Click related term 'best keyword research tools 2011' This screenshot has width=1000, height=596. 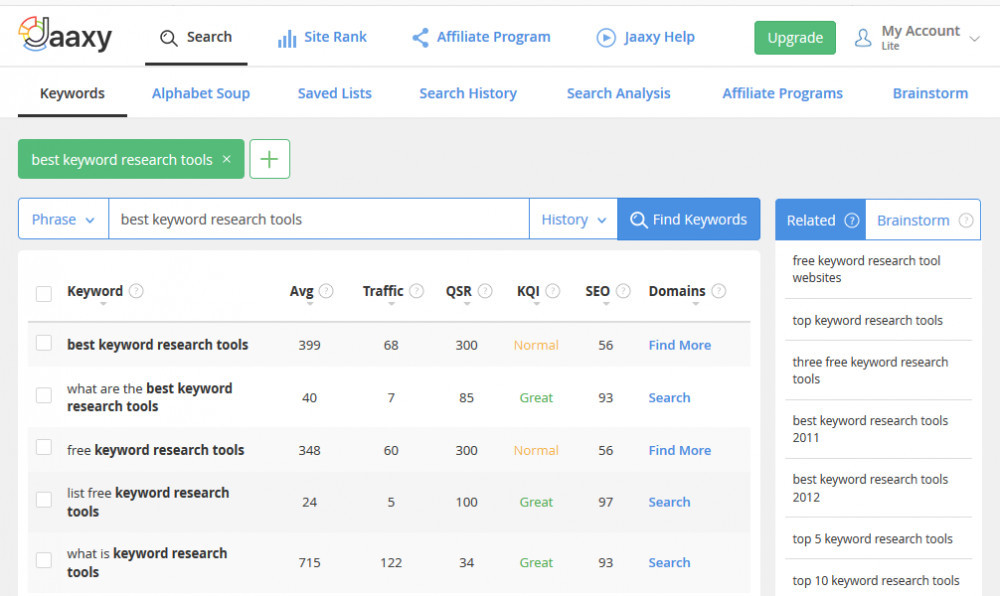(871, 429)
